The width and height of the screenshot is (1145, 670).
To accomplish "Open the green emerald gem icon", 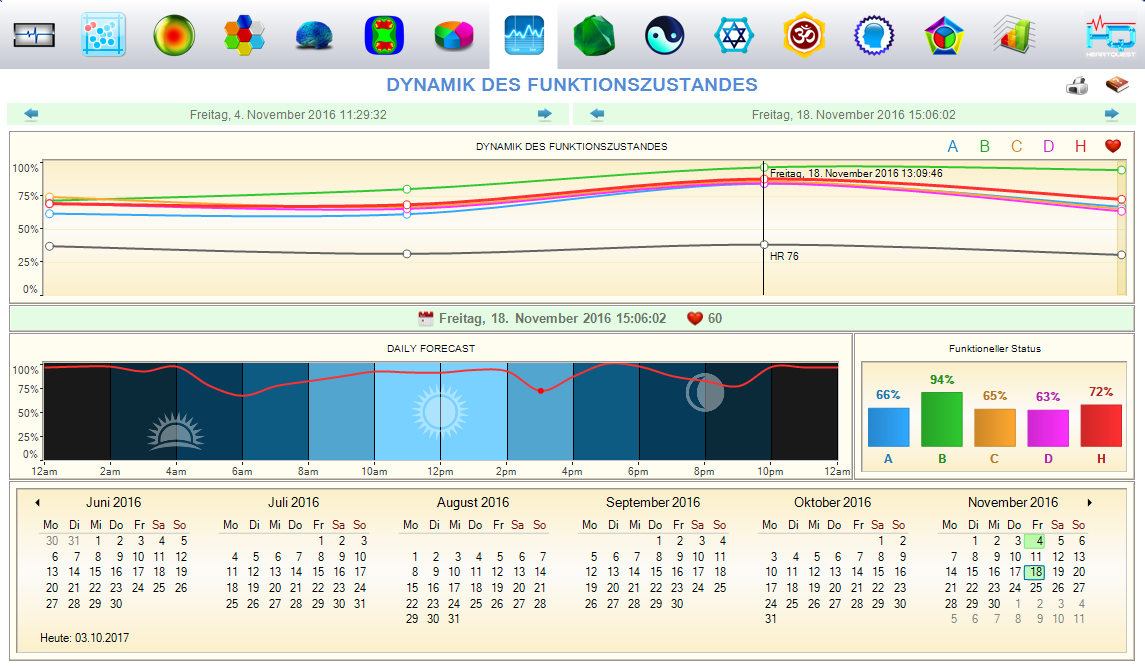I will pyautogui.click(x=594, y=35).
